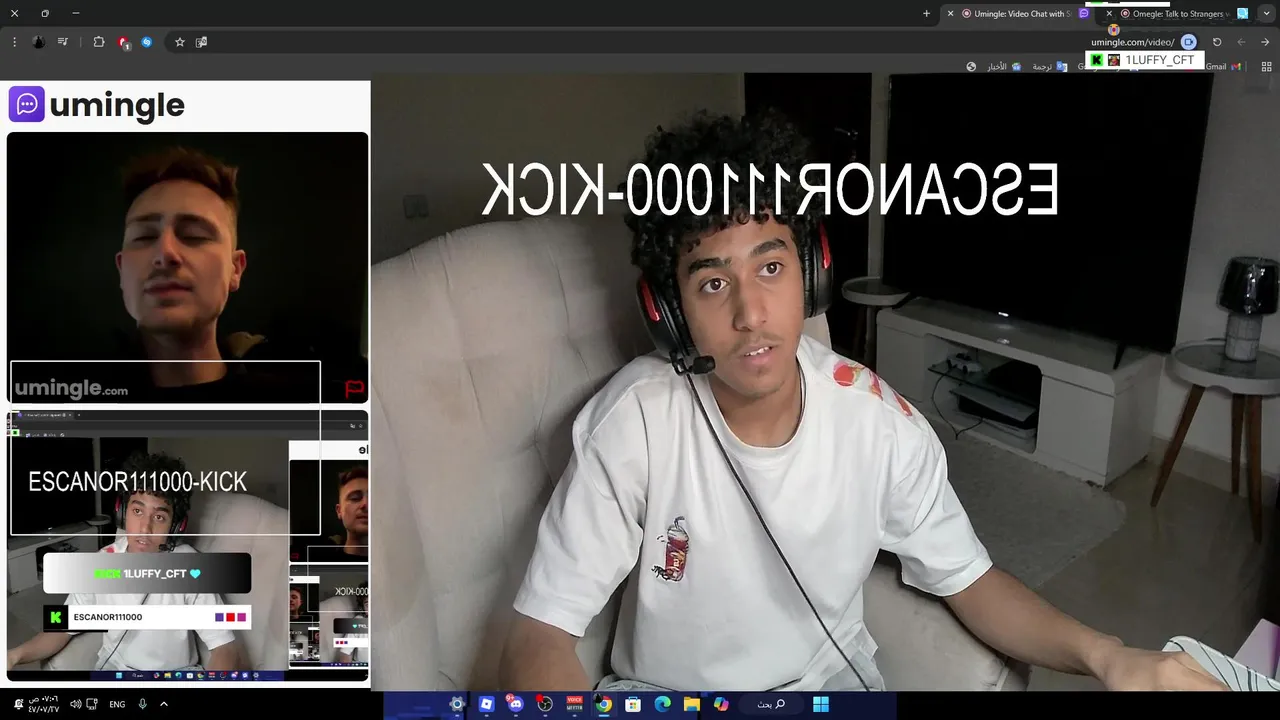1280x720 pixels.
Task: Open Roblox from taskbar
Action: point(486,704)
